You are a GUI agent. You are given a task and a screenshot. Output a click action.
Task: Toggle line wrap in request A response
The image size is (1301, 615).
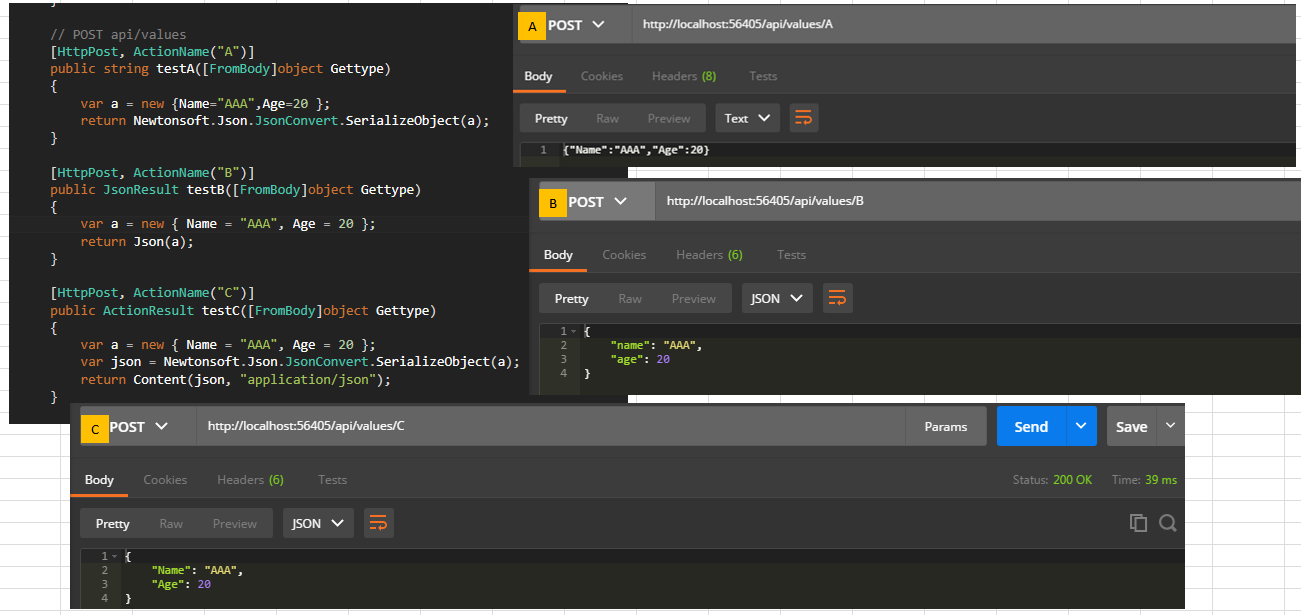click(803, 118)
